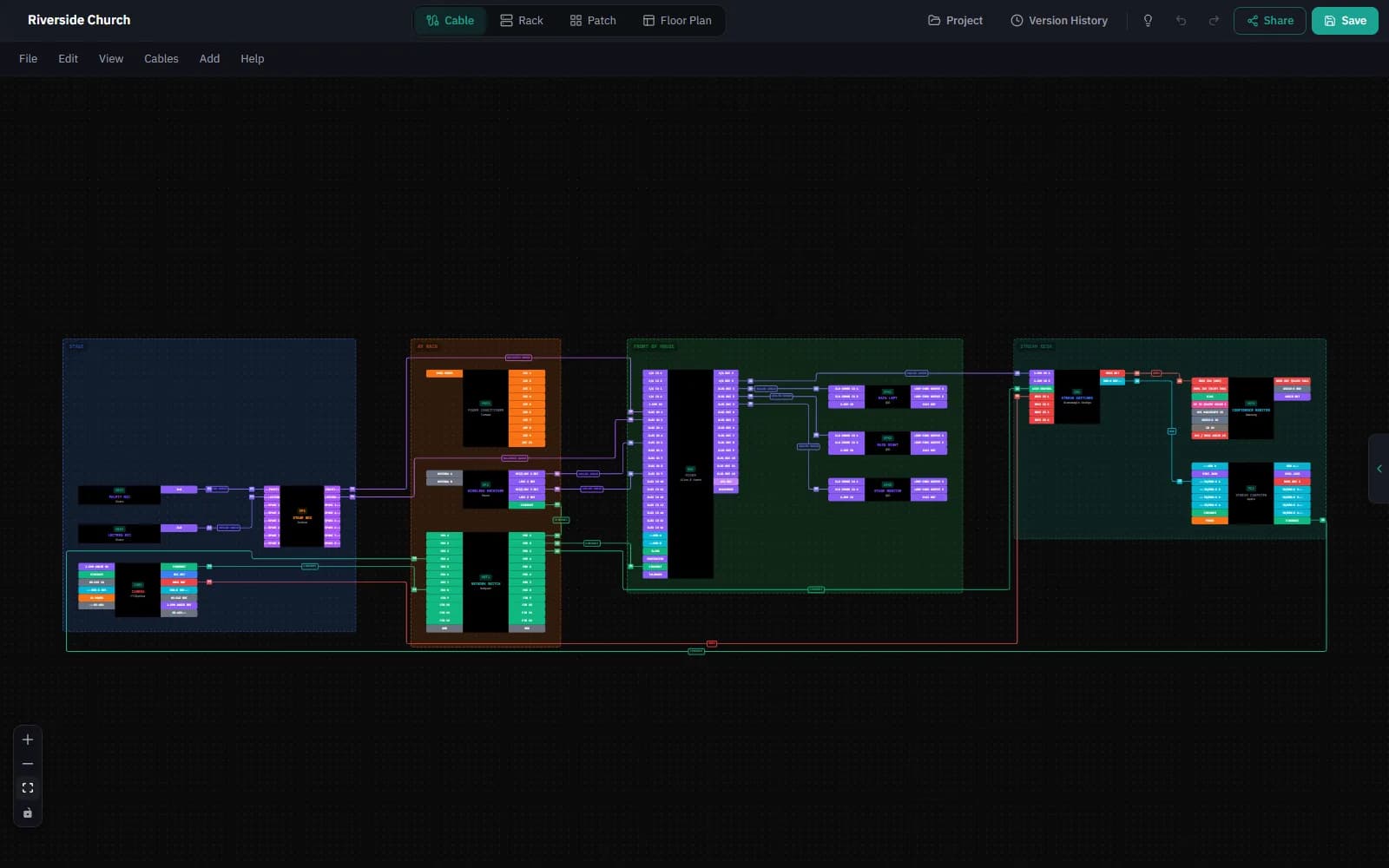Viewport: 1389px width, 868px height.
Task: Open the Add menu
Action: 209,58
